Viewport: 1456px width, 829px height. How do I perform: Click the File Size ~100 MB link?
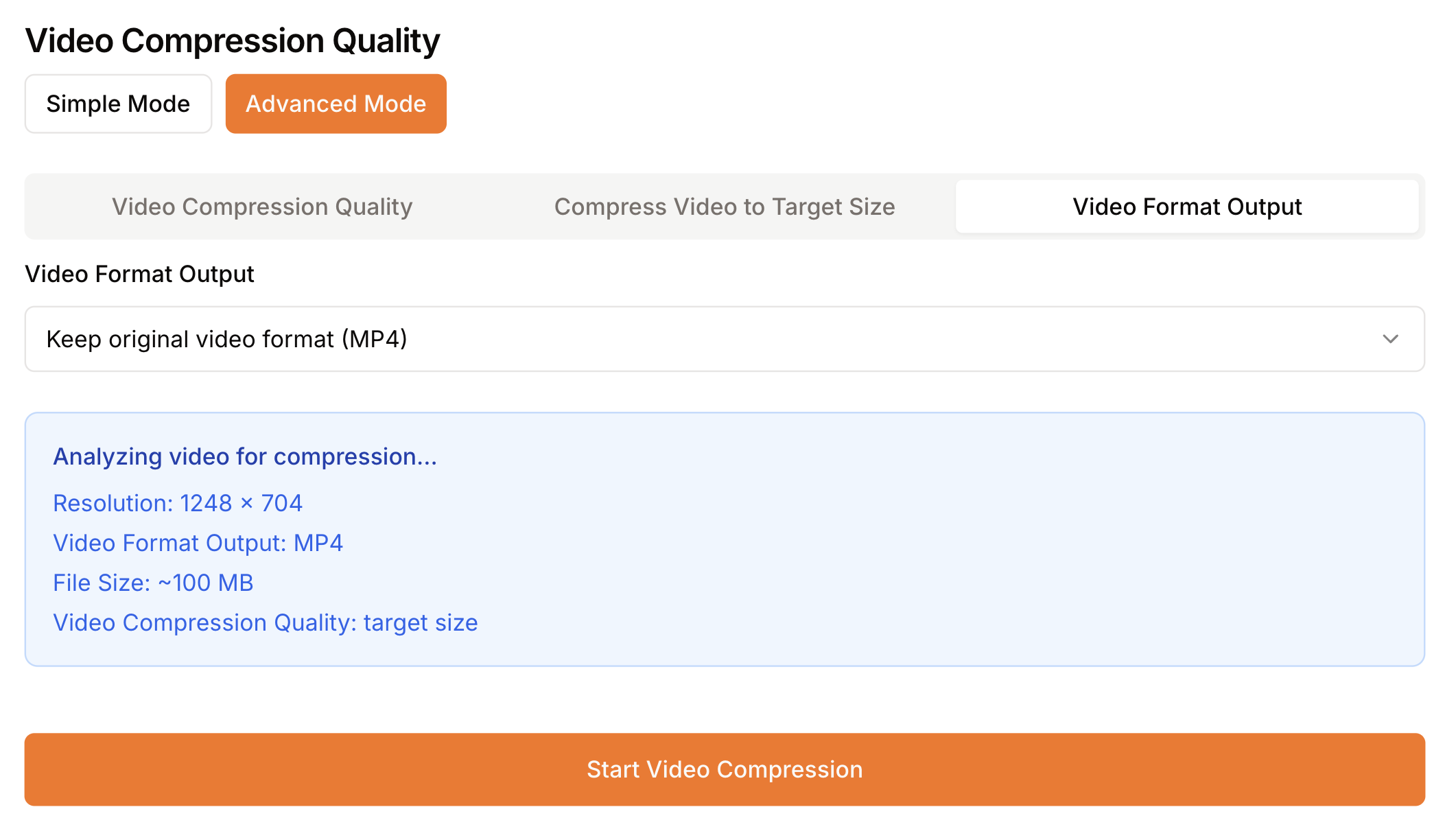(x=152, y=583)
